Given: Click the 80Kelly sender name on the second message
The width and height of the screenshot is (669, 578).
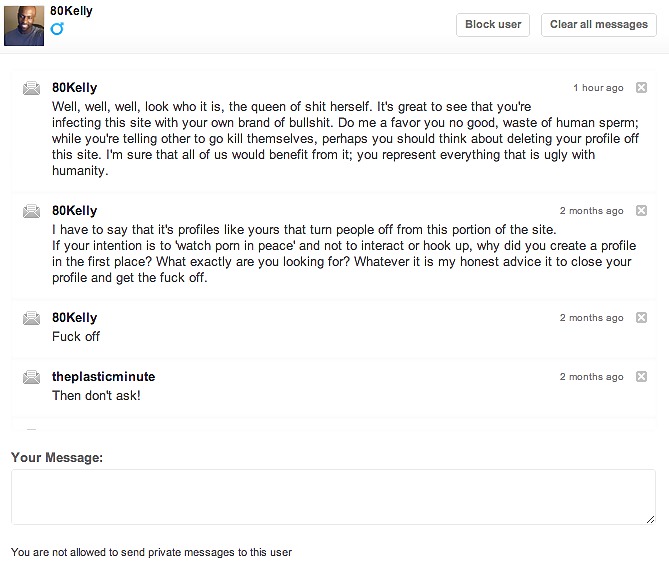Looking at the screenshot, I should tap(75, 211).
